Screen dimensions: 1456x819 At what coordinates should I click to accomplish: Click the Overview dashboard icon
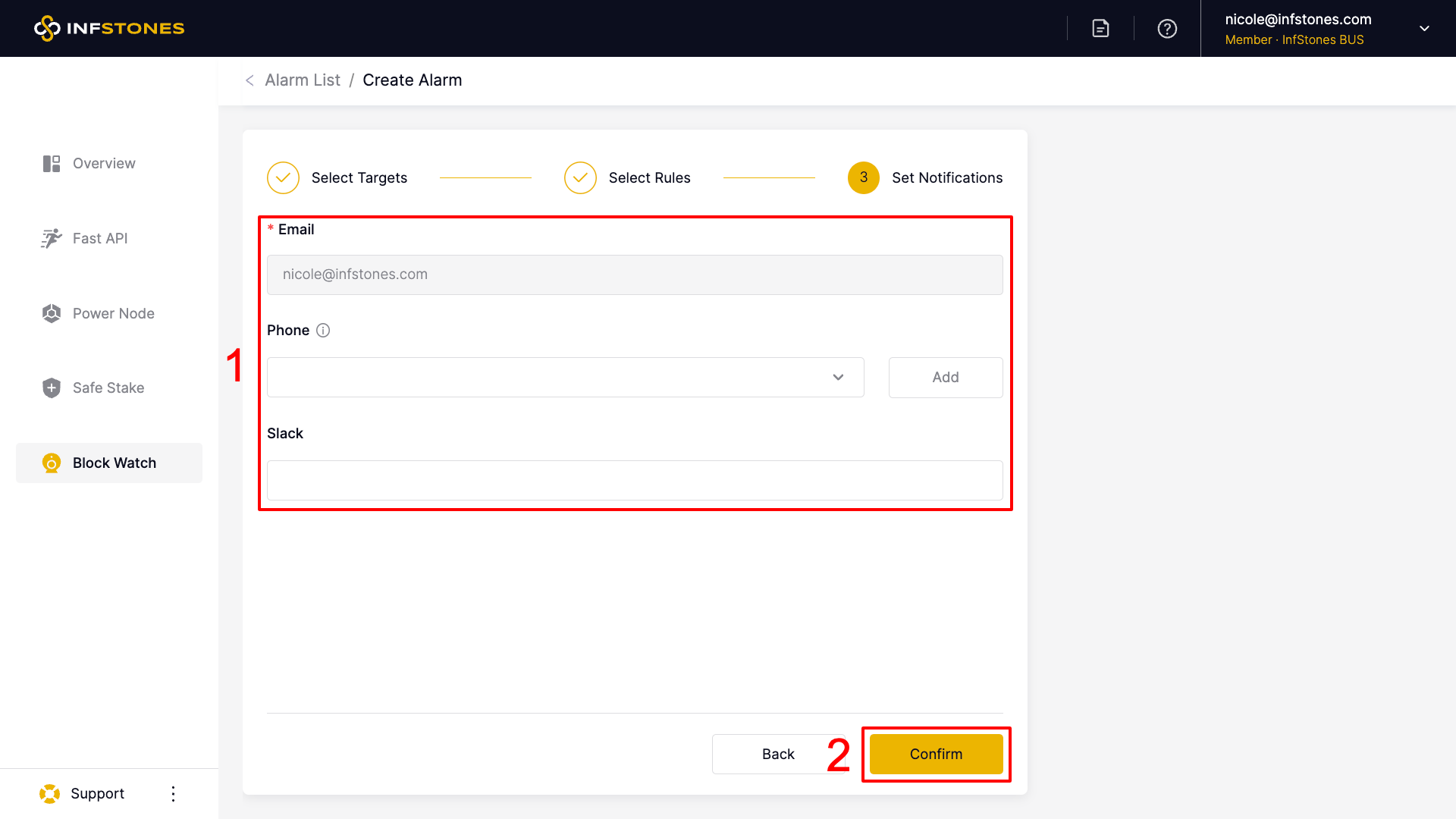point(52,164)
